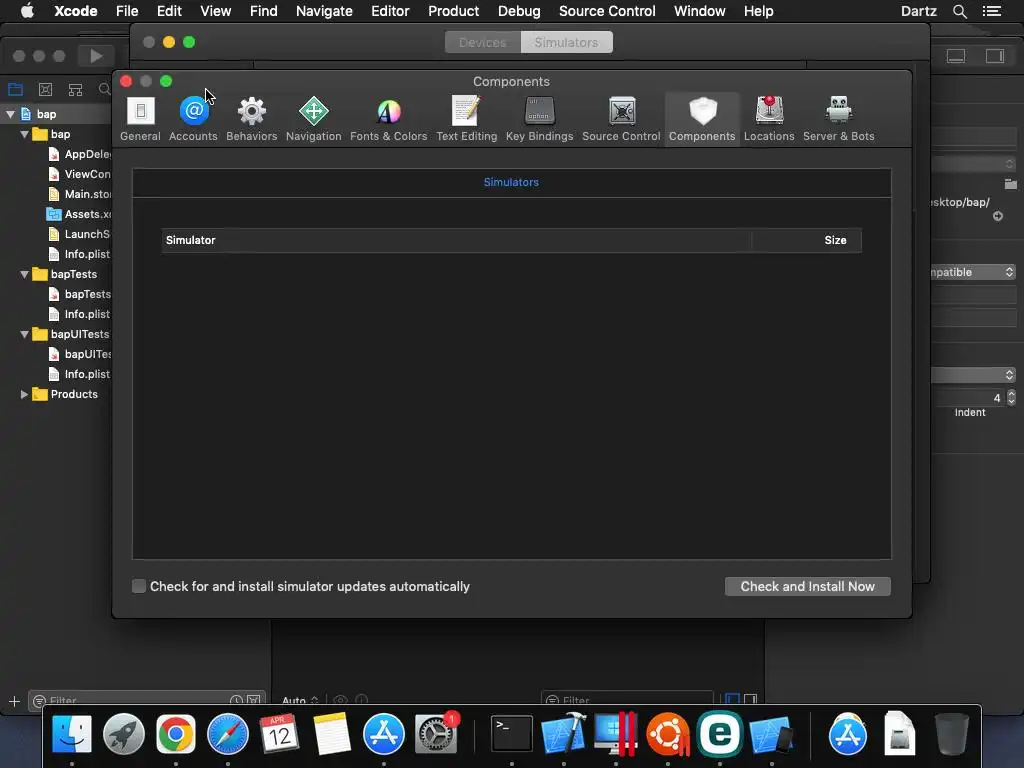Open Accounts preferences pane
Viewport: 1024px width, 768px height.
(193, 119)
